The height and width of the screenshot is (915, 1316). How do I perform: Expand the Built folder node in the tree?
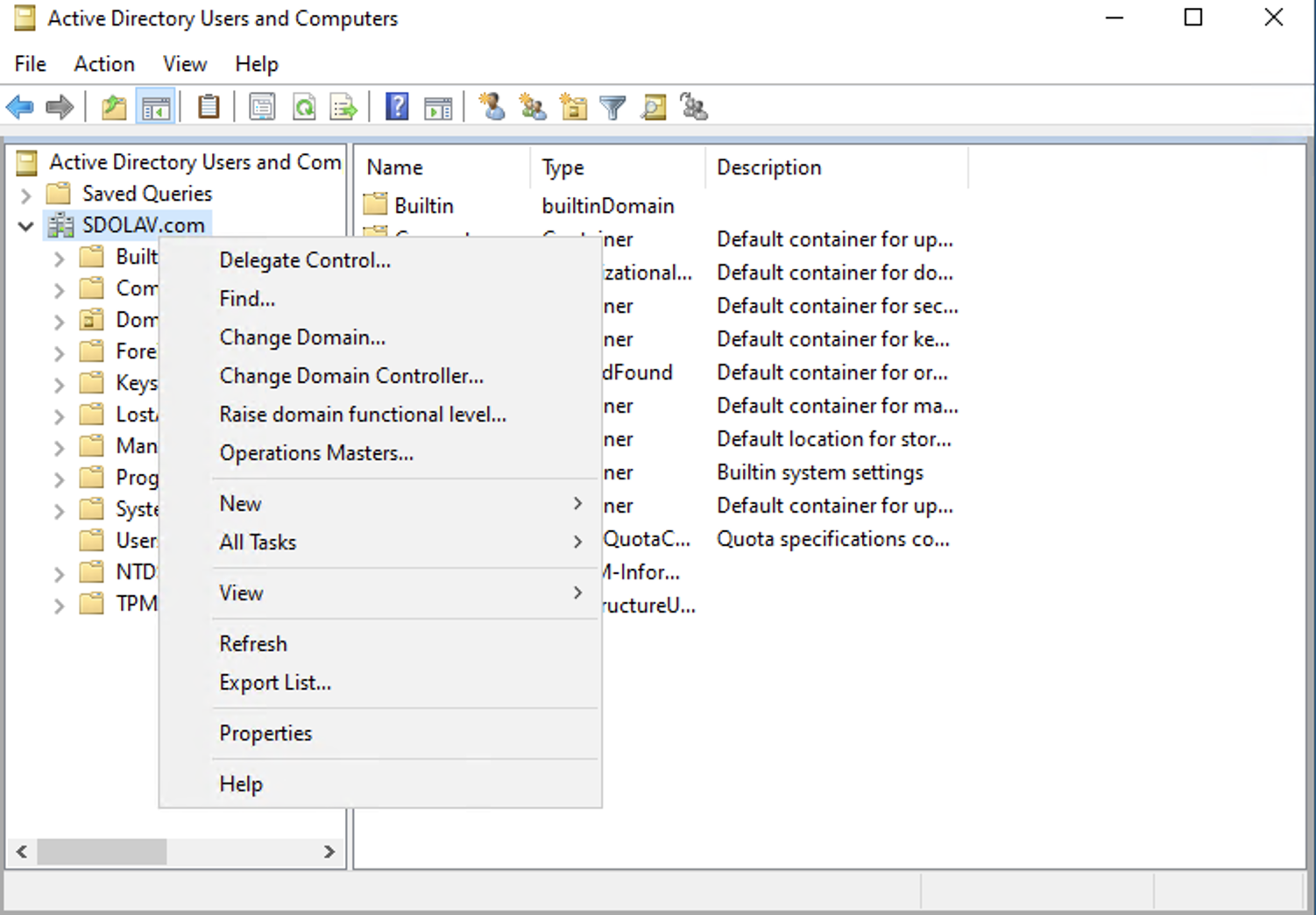pyautogui.click(x=59, y=259)
